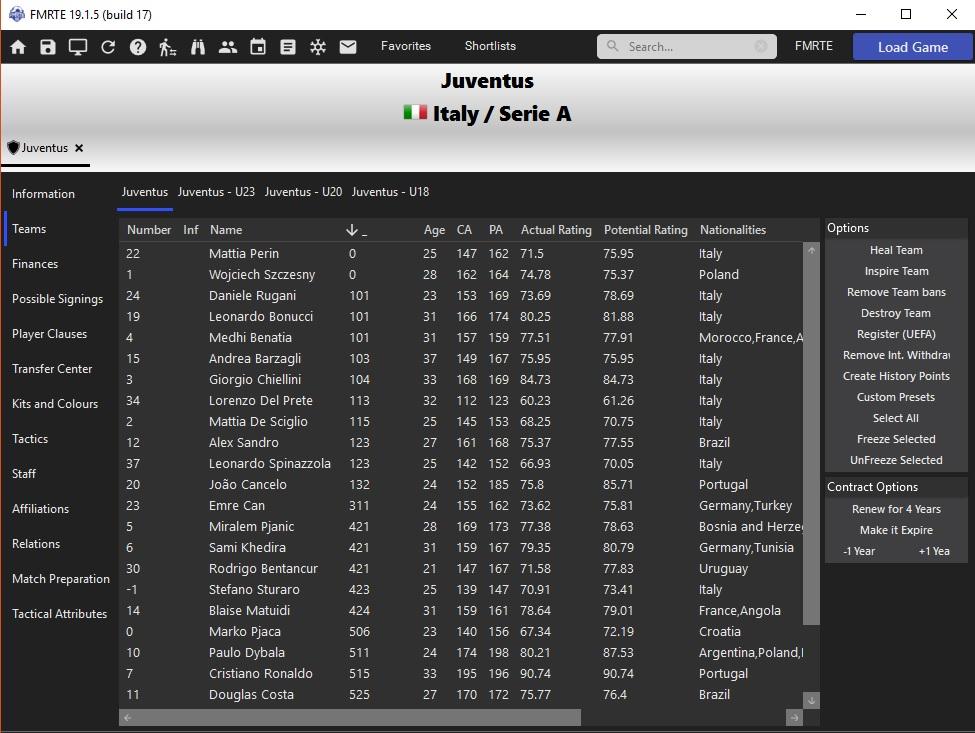
Task: Switch to Juventus - U20 tab
Action: (x=303, y=192)
